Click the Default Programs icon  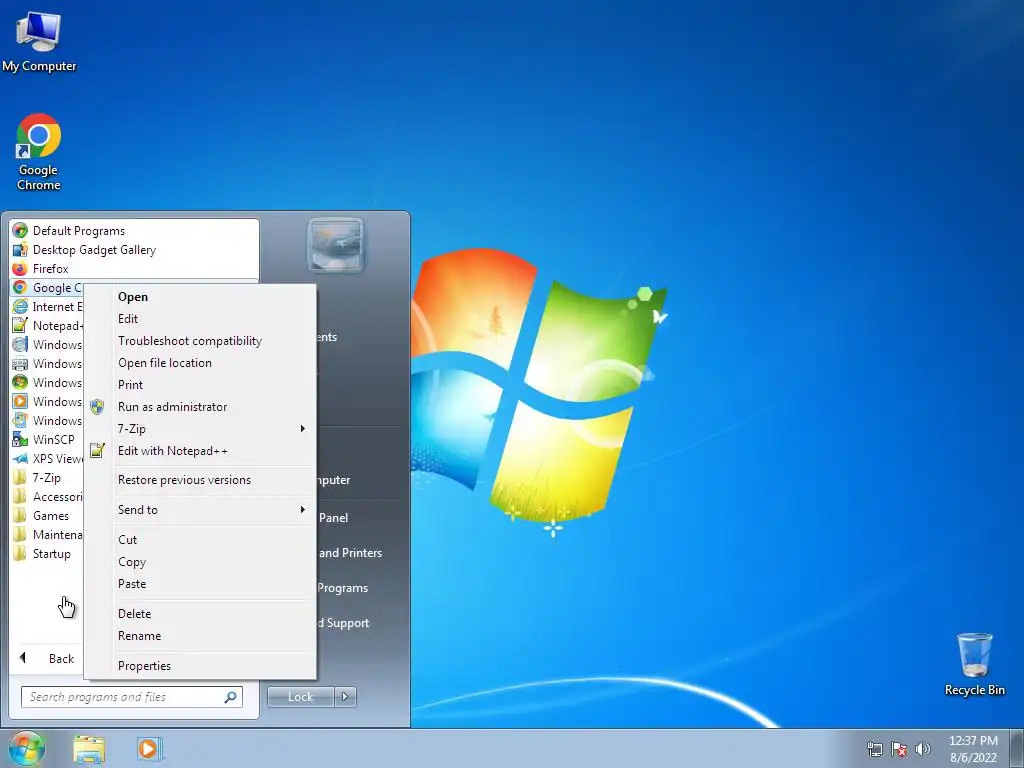(x=20, y=231)
